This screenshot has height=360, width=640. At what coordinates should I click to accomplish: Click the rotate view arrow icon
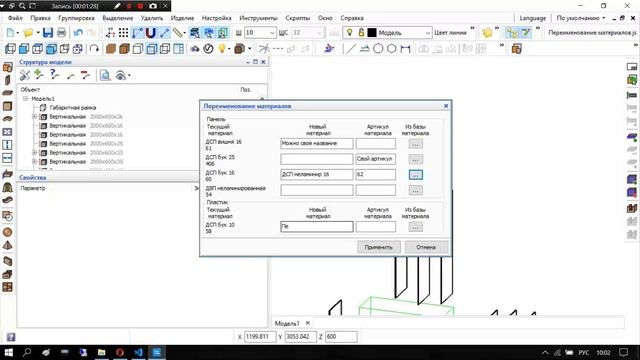[94, 49]
